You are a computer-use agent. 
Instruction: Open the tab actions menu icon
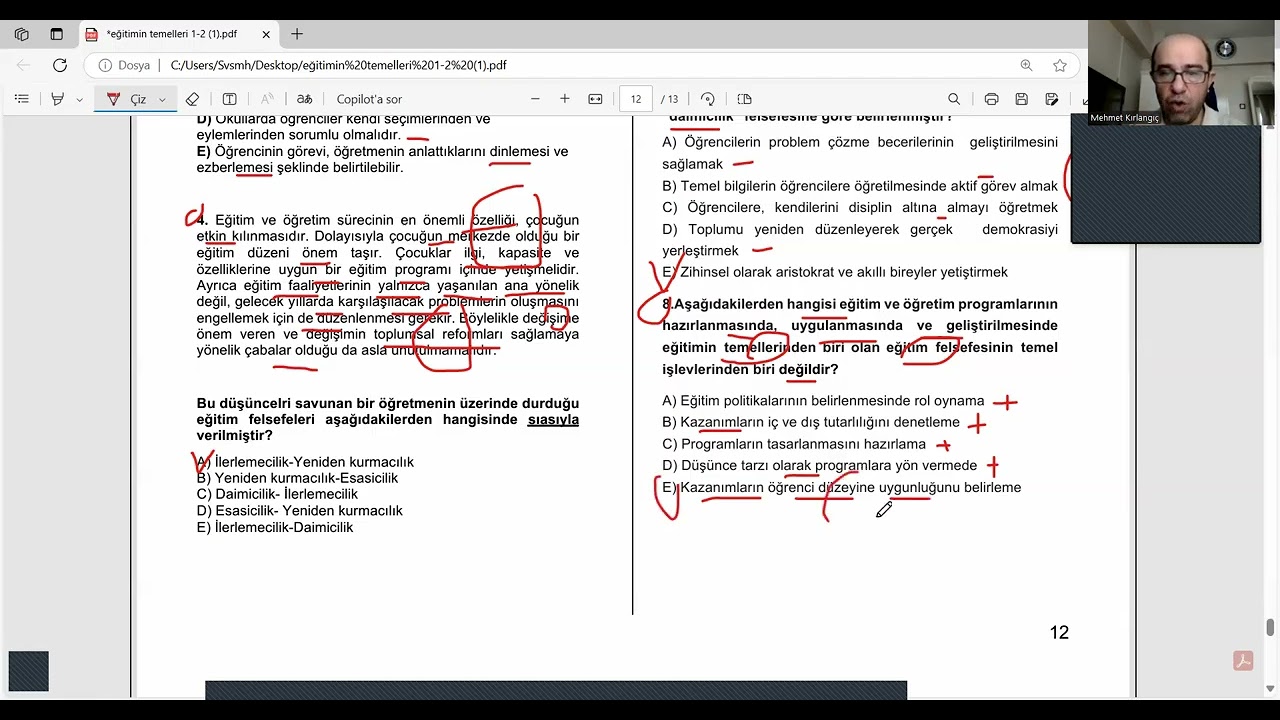pos(56,34)
